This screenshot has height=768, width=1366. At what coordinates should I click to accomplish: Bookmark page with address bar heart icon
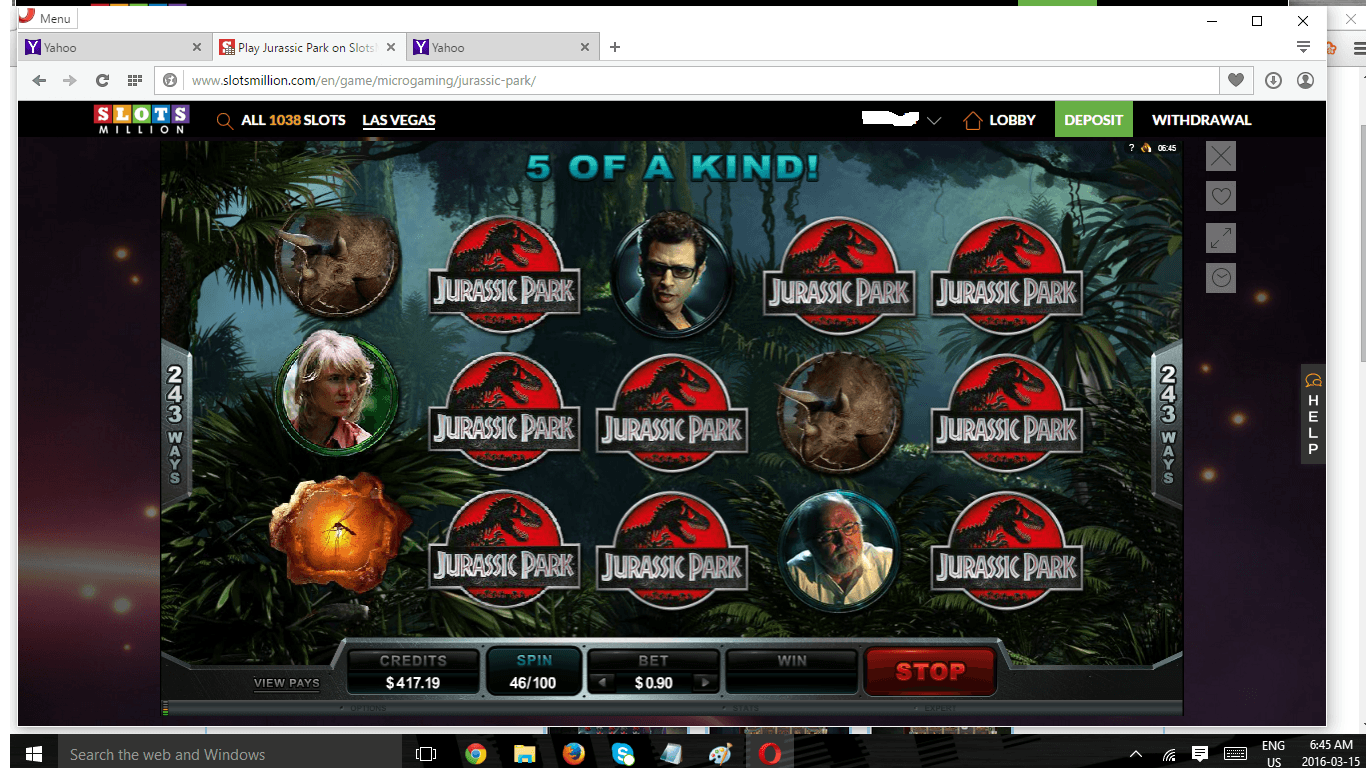coord(1236,80)
